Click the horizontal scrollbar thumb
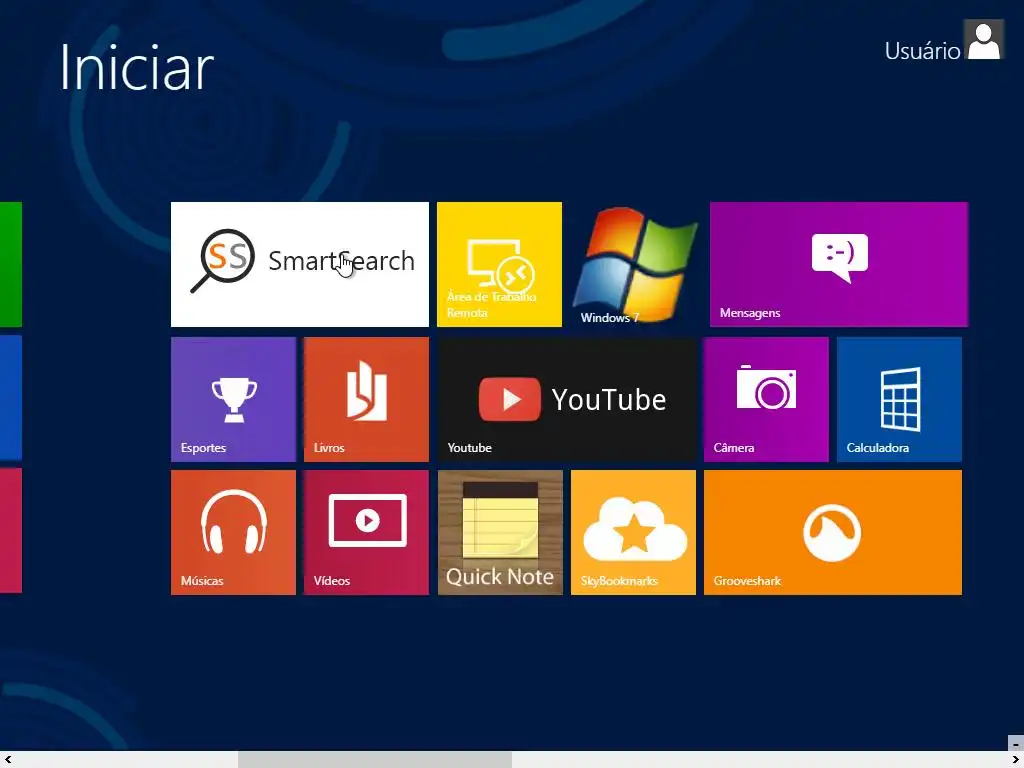 [x=375, y=760]
